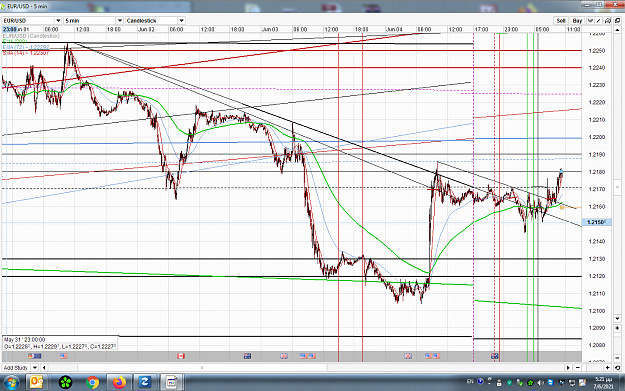Image resolution: width=625 pixels, height=391 pixels.
Task: Click the 1.2200 price axis label
Action: coord(597,137)
